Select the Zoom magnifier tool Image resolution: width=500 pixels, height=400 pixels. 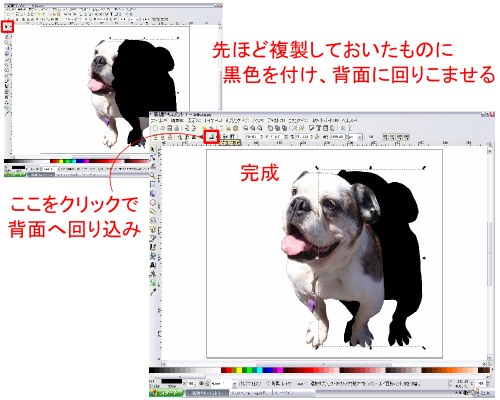(153, 175)
